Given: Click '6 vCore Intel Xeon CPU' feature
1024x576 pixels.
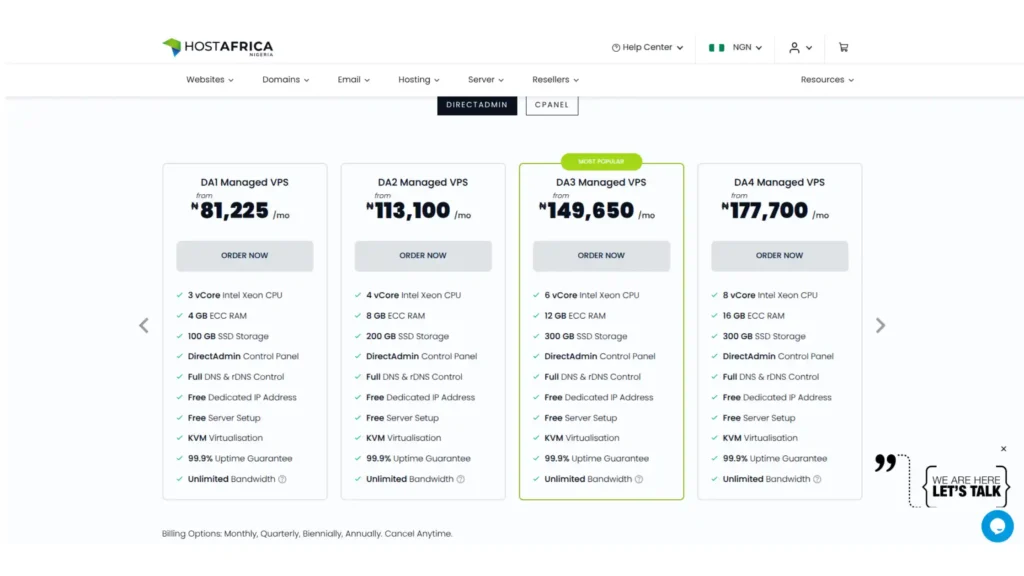Looking at the screenshot, I should tap(592, 295).
